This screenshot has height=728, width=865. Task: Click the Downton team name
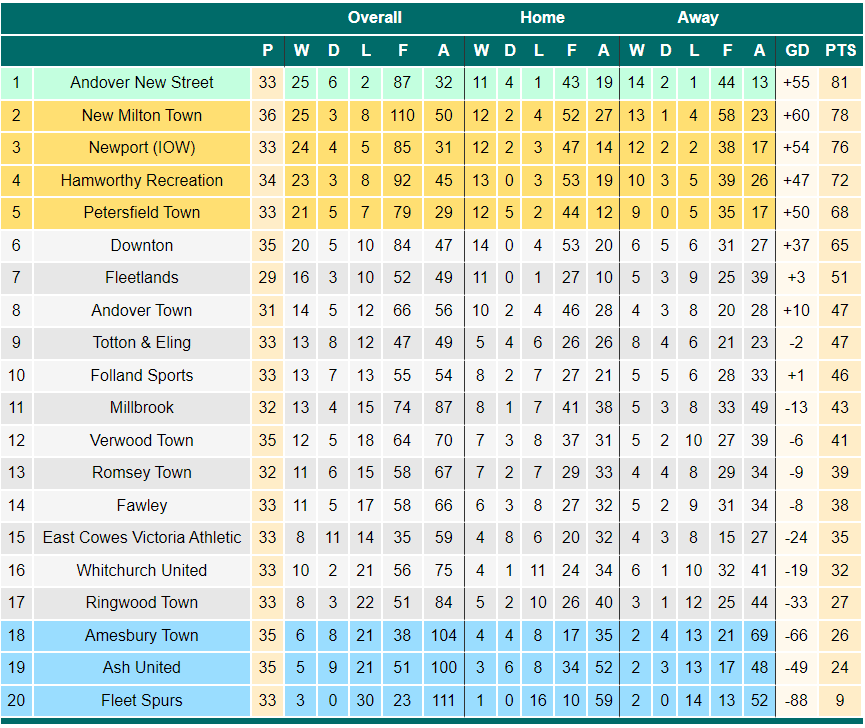(142, 245)
